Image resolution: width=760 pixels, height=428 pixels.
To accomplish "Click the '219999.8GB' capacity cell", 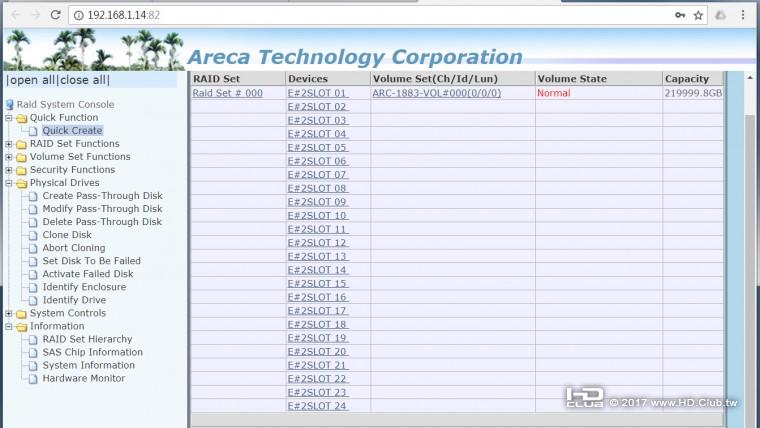I will [x=693, y=93].
